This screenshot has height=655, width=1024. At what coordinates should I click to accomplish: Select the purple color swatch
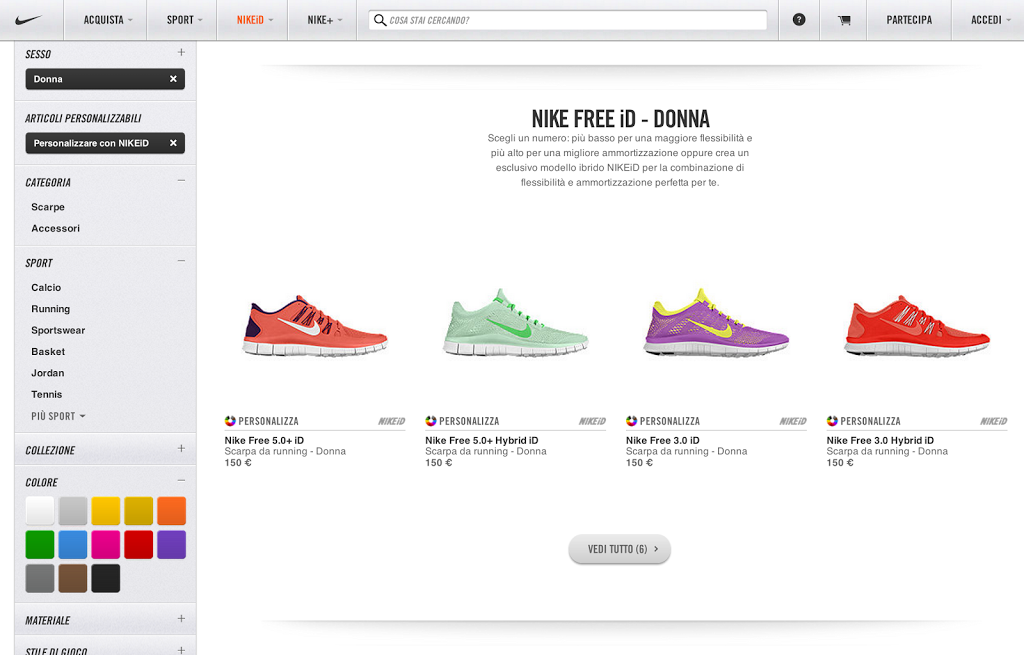tap(172, 545)
